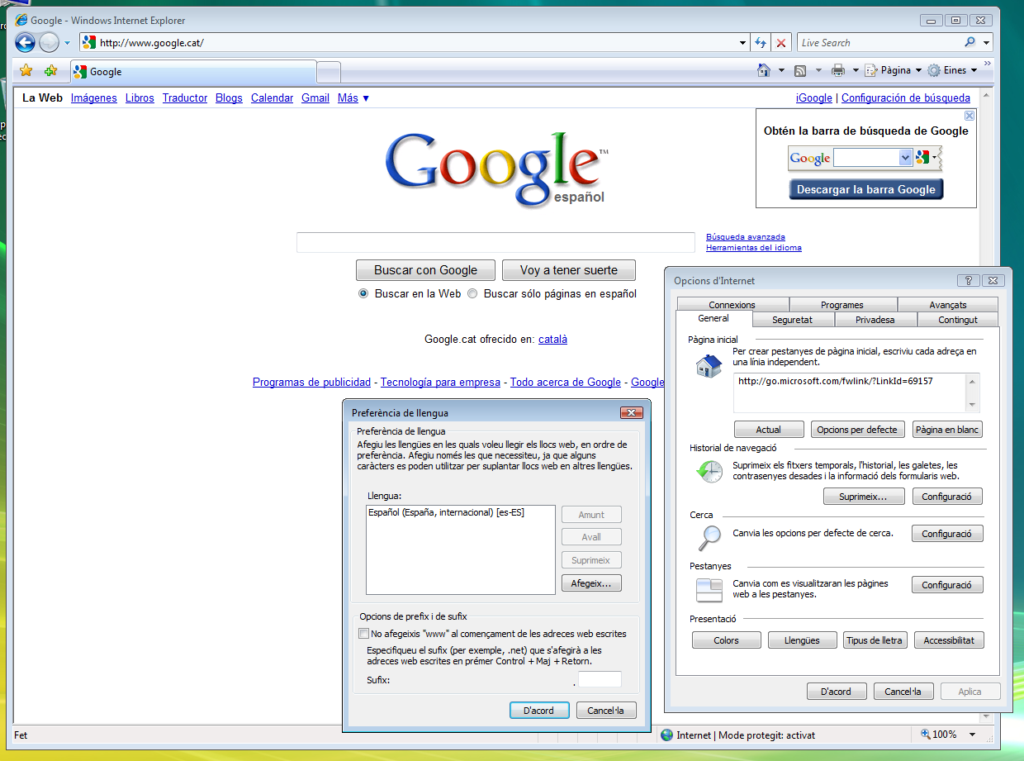Follow the 'català' language link
The width and height of the screenshot is (1024, 761).
click(552, 339)
